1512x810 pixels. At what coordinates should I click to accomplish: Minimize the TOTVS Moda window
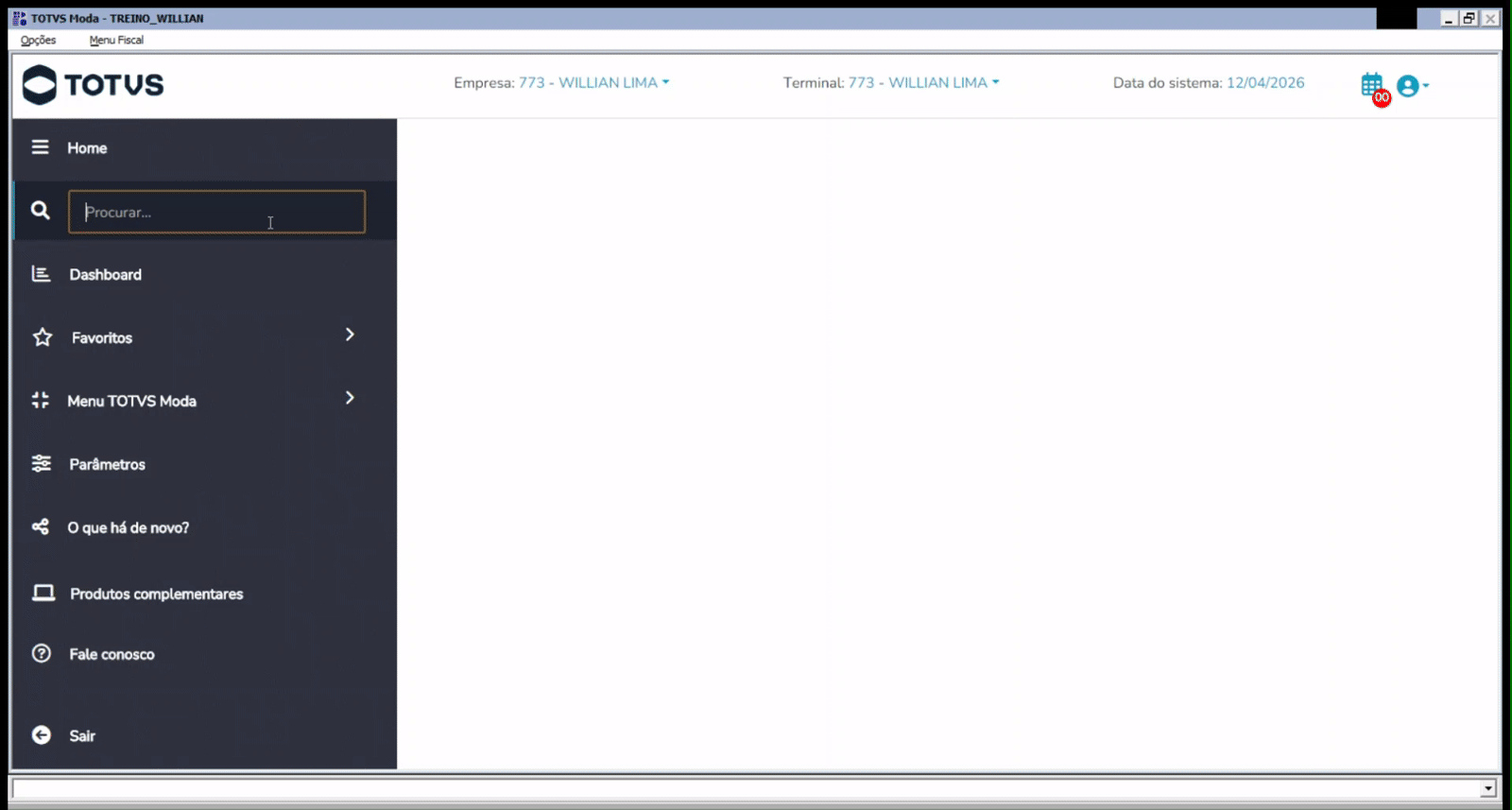click(1448, 18)
